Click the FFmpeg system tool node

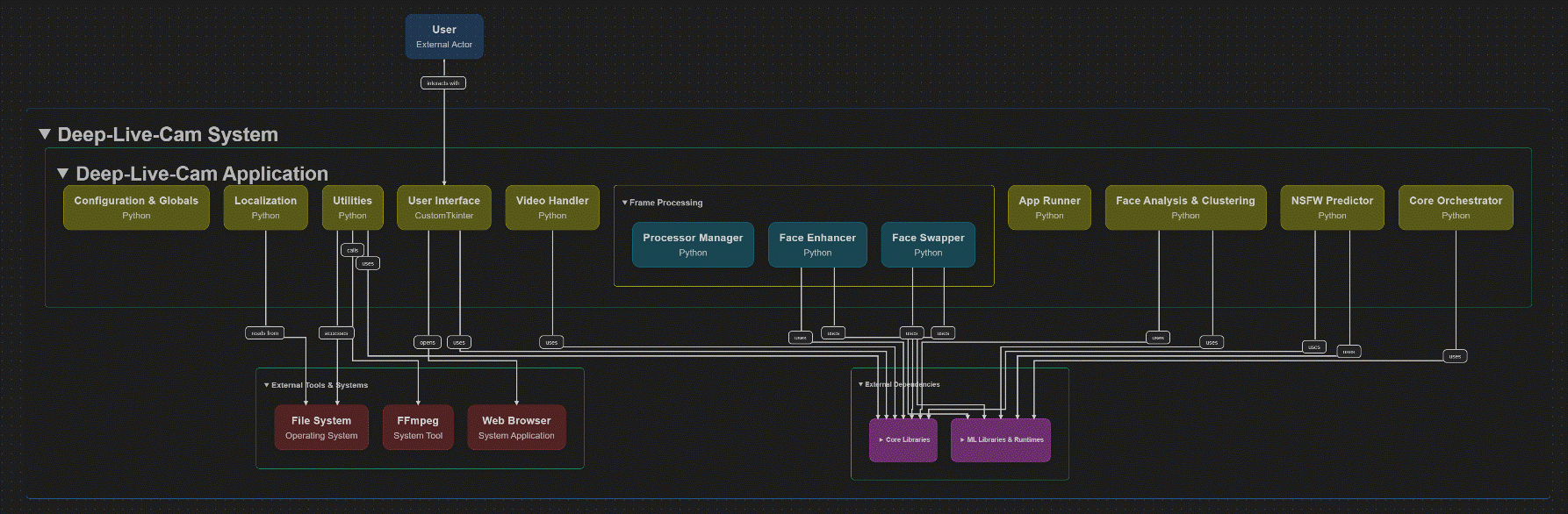pos(418,427)
